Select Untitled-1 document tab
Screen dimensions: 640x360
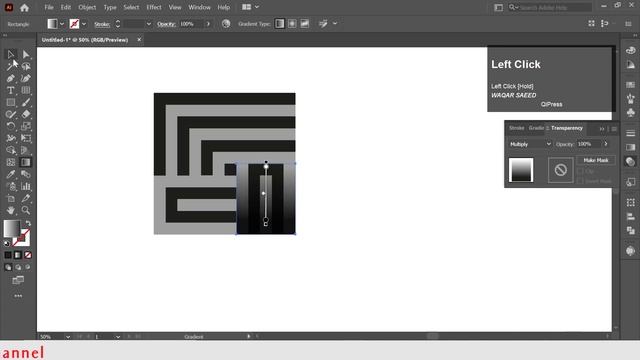pos(85,40)
